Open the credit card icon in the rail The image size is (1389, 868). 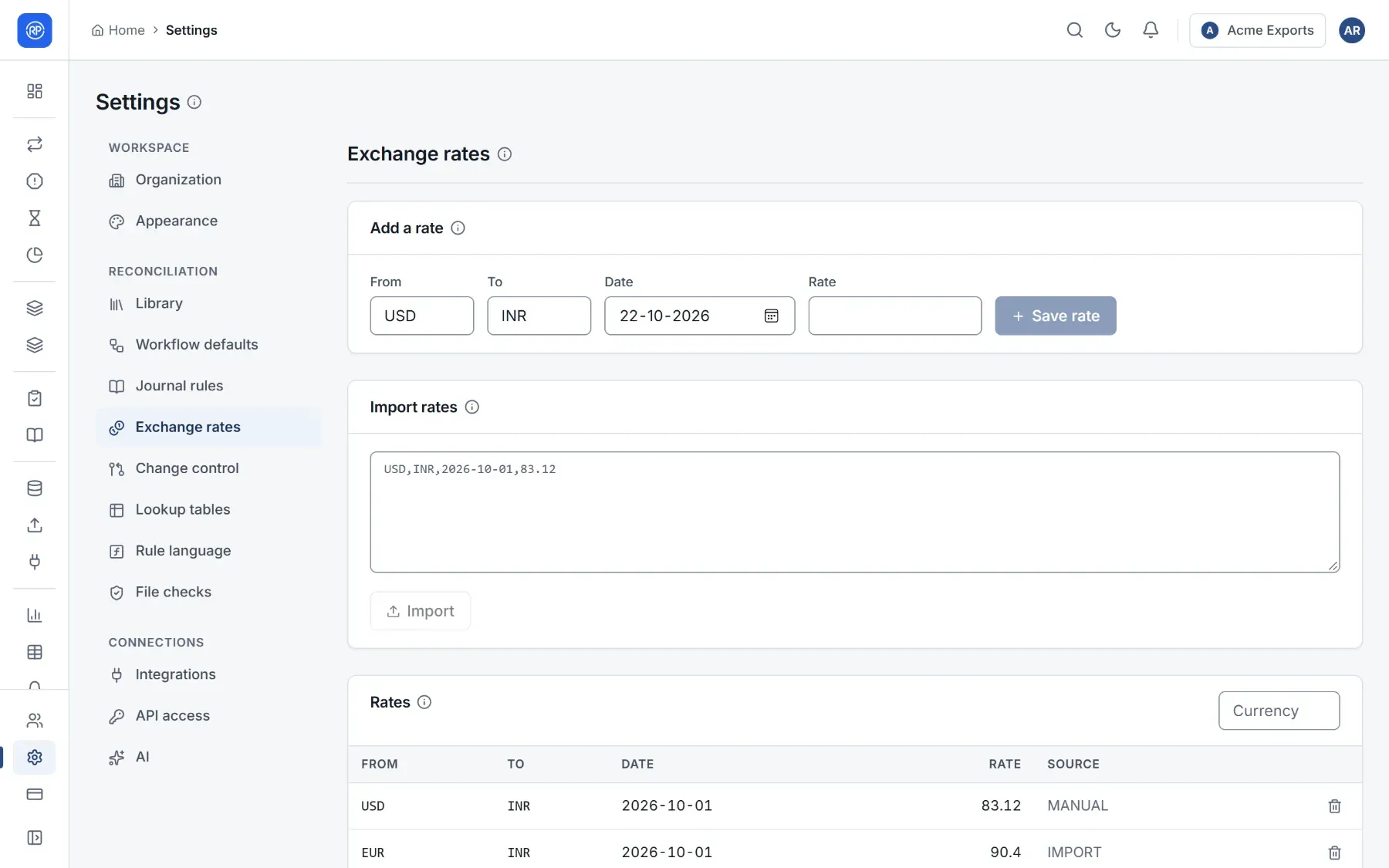point(35,795)
